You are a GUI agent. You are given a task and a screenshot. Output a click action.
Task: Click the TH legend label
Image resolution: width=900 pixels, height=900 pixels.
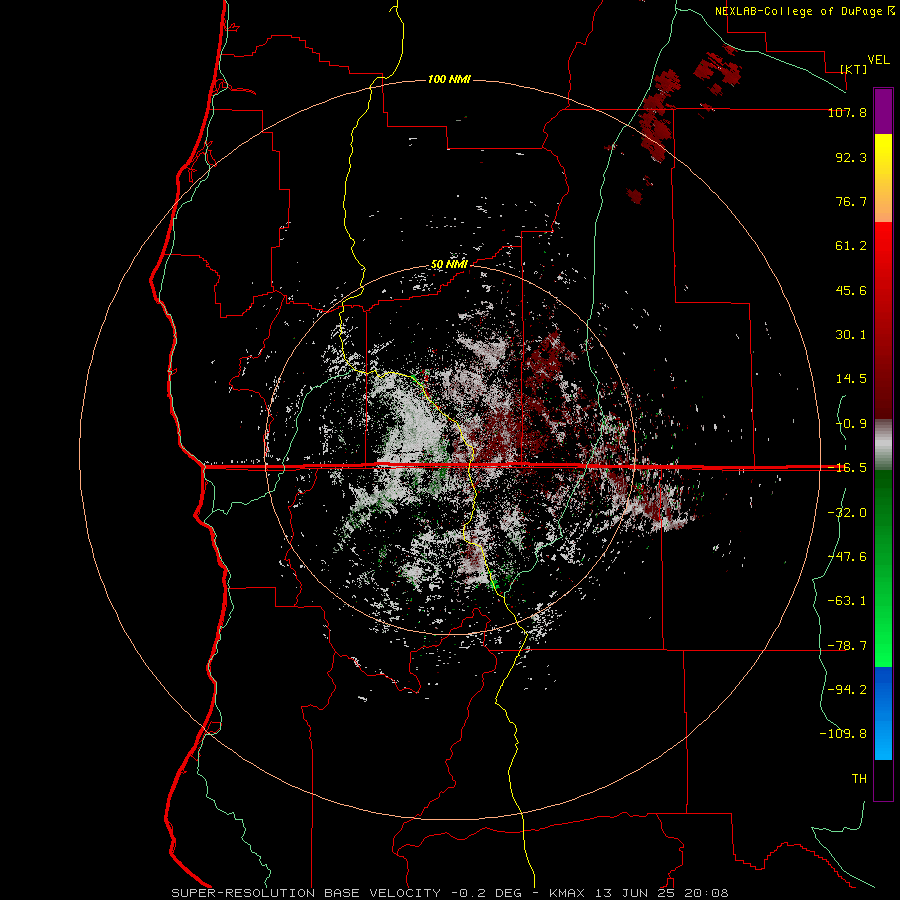(x=859, y=778)
